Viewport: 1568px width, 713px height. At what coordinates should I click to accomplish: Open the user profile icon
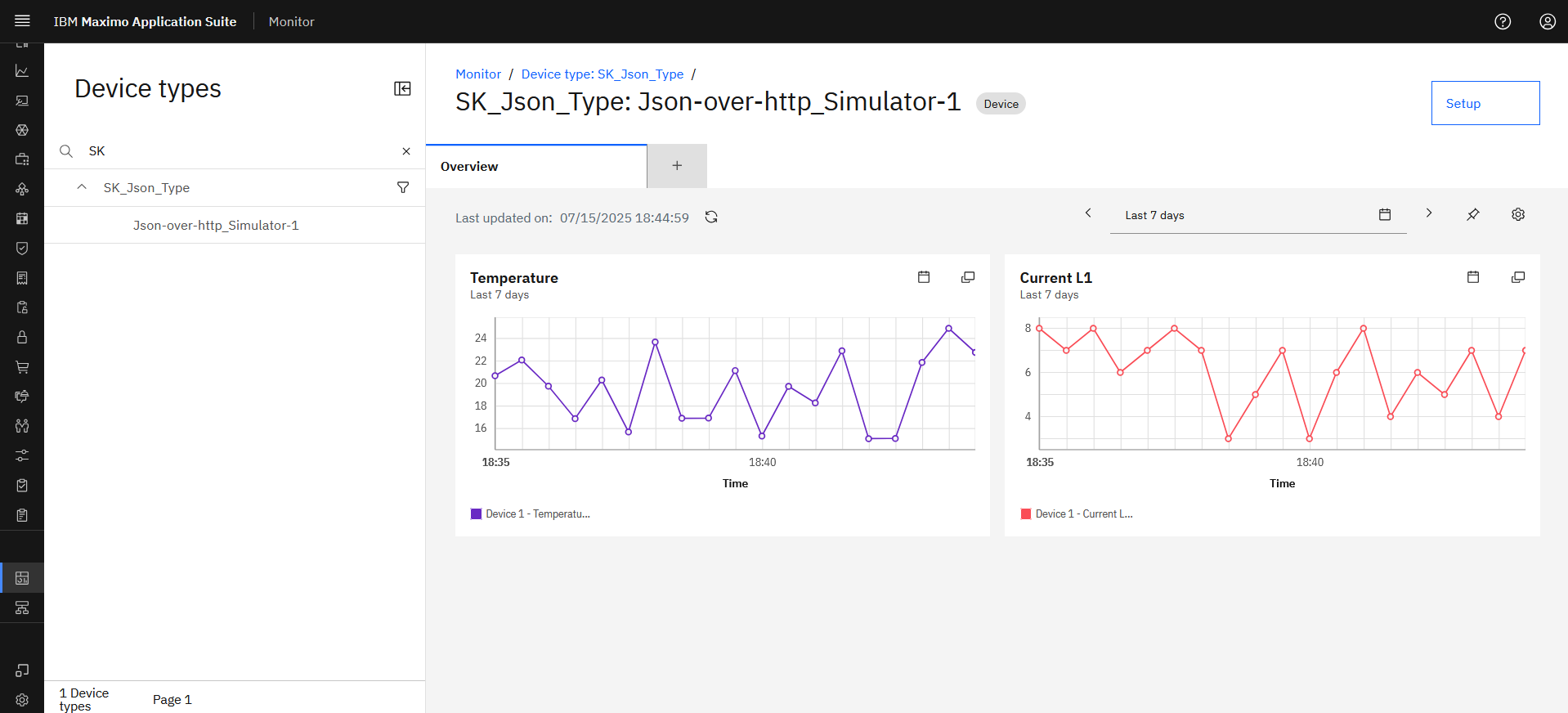[1548, 21]
